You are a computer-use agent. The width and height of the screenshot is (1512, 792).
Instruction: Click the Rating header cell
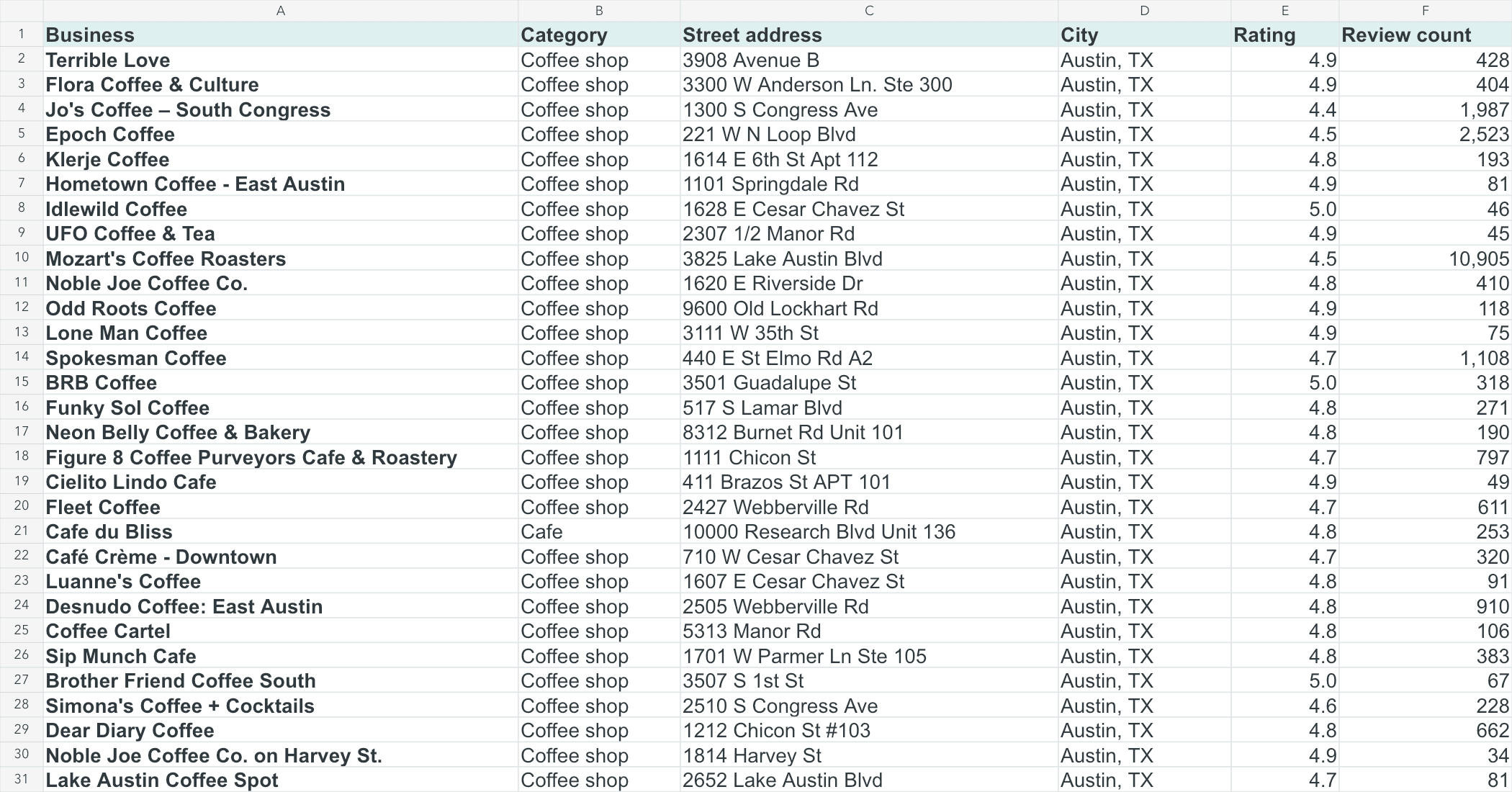coord(1285,35)
